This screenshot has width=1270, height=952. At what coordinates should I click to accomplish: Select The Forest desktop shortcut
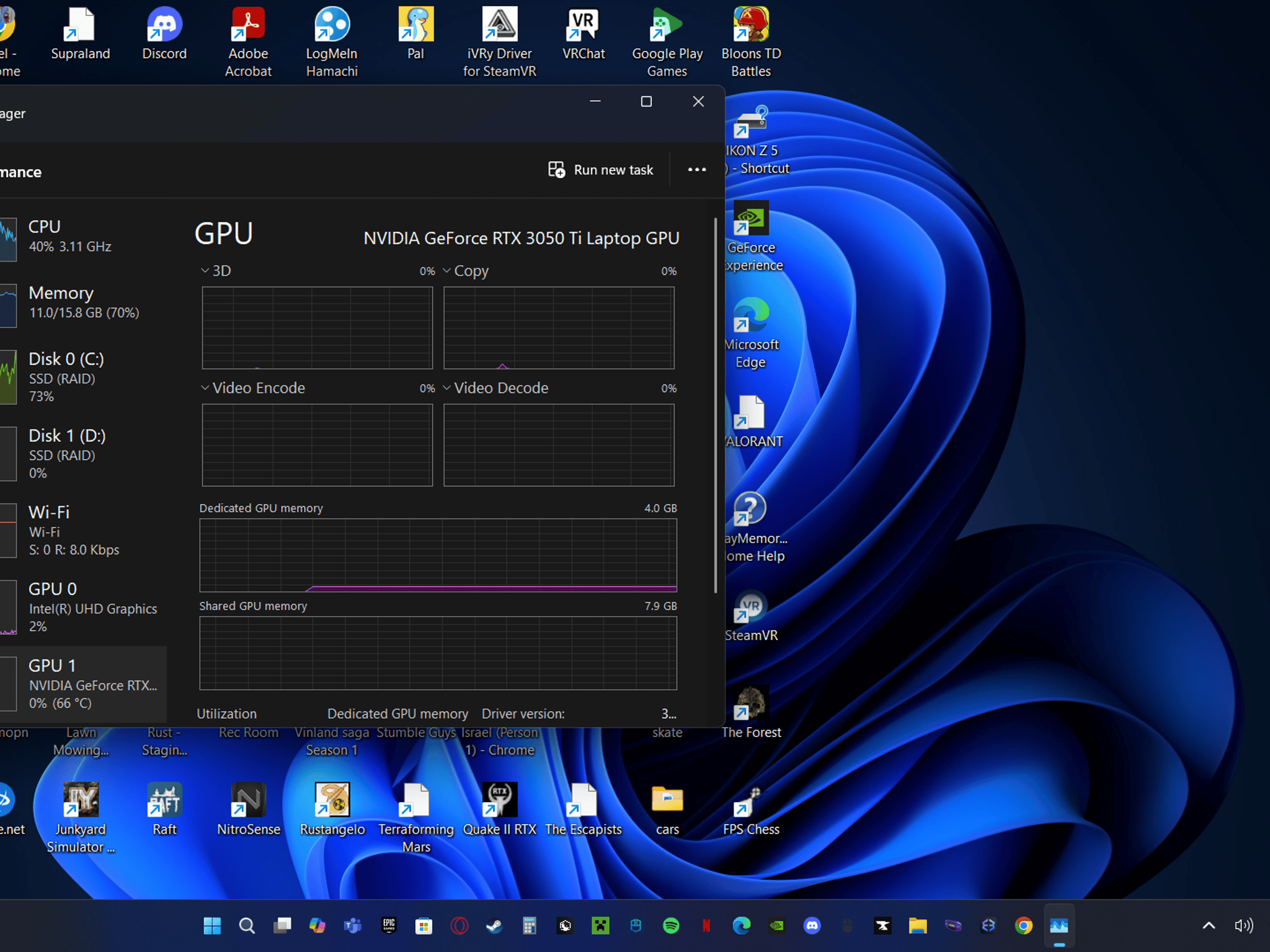point(751,712)
